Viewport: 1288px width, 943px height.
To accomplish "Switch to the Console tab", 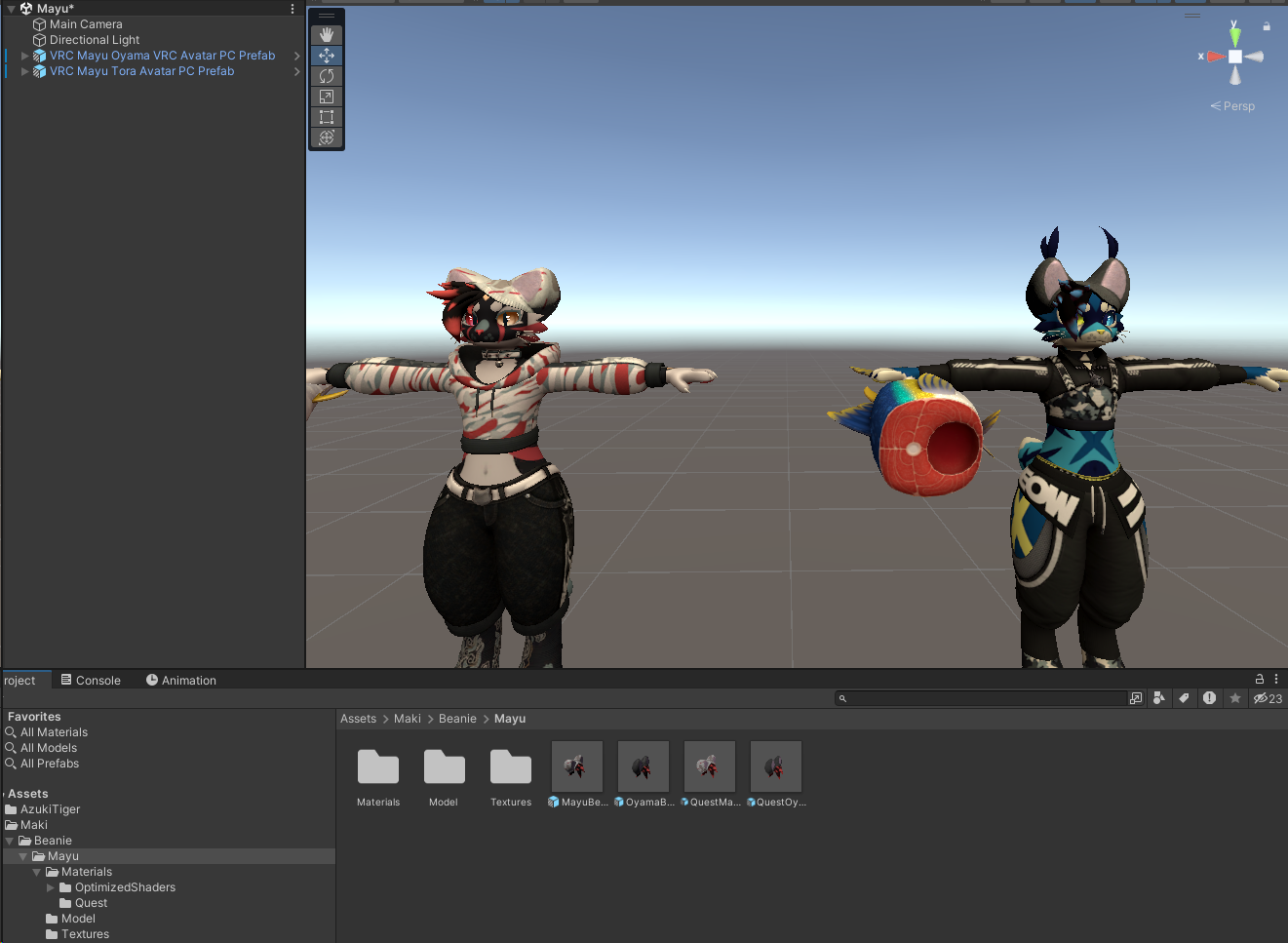I will click(91, 681).
